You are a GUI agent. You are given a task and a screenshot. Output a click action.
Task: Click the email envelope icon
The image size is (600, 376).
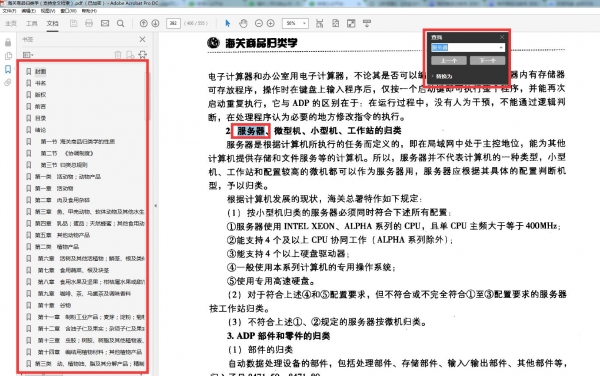[105, 23]
